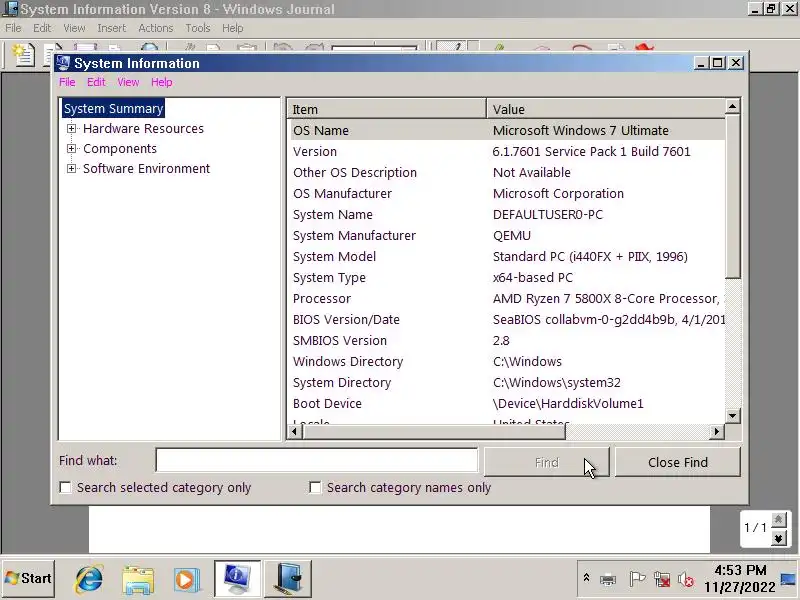Select the Version row
The width and height of the screenshot is (800, 600).
click(x=507, y=152)
